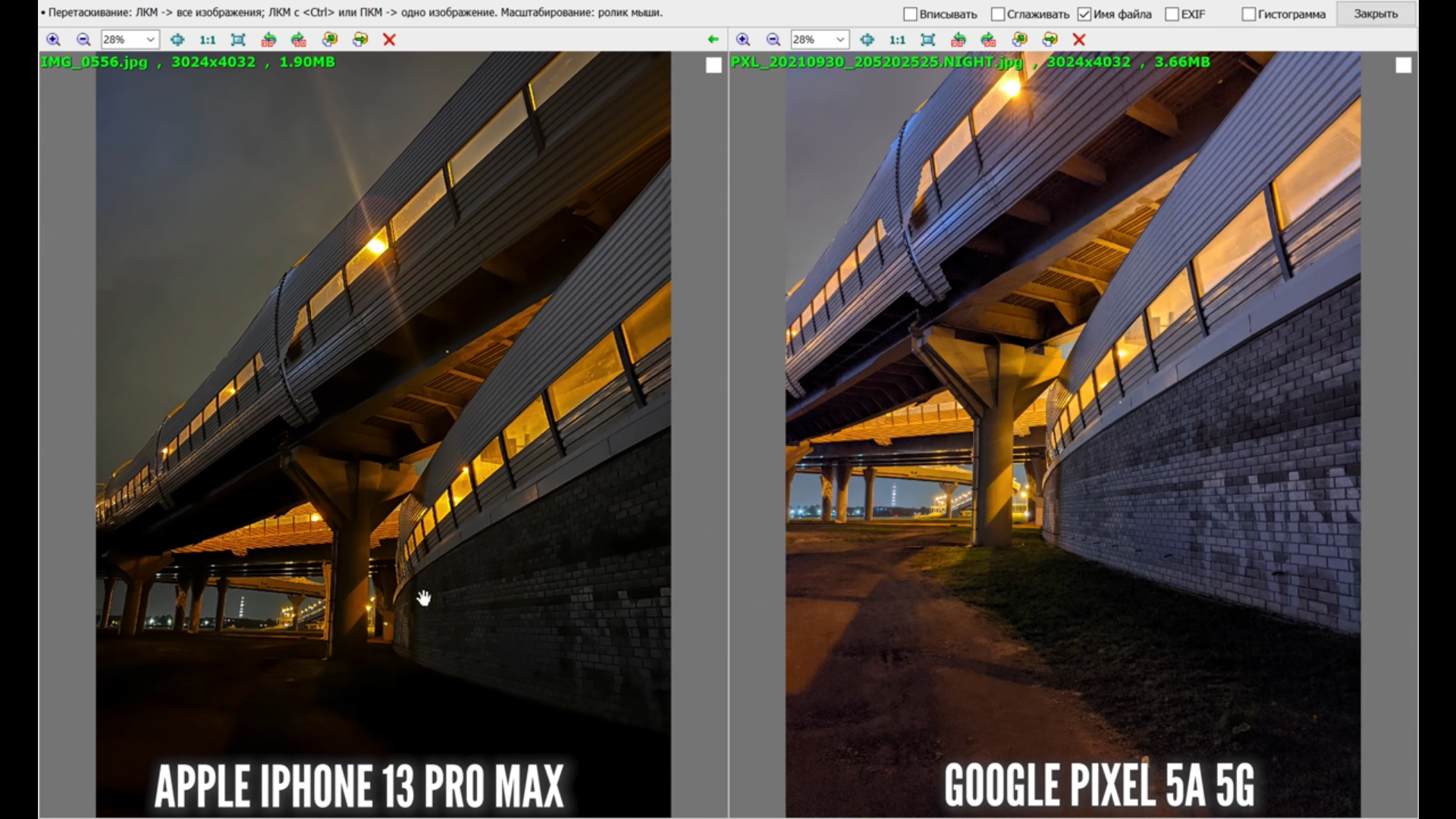This screenshot has width=1456, height=819.
Task: Zoom out on the right image panel
Action: click(x=773, y=39)
